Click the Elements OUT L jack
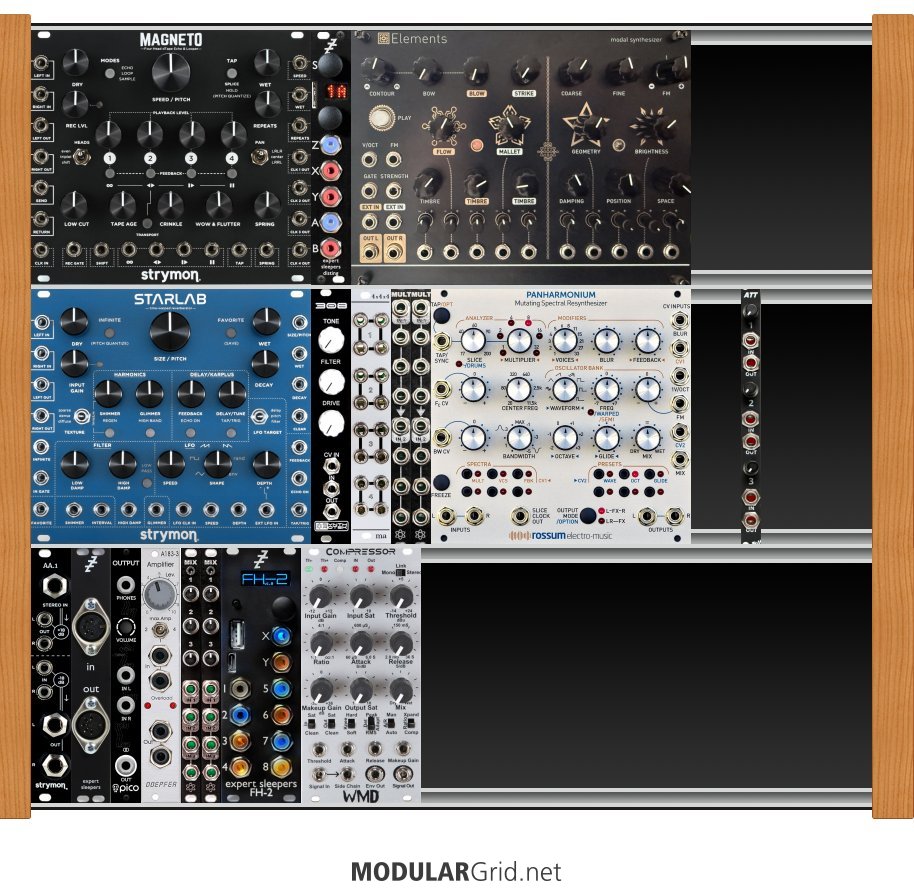 [x=370, y=252]
